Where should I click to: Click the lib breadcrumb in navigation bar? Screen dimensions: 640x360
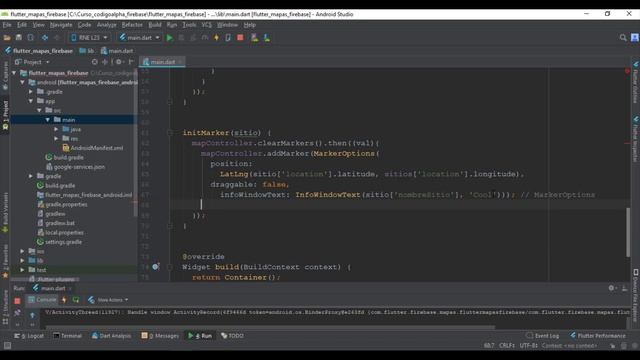(x=87, y=51)
